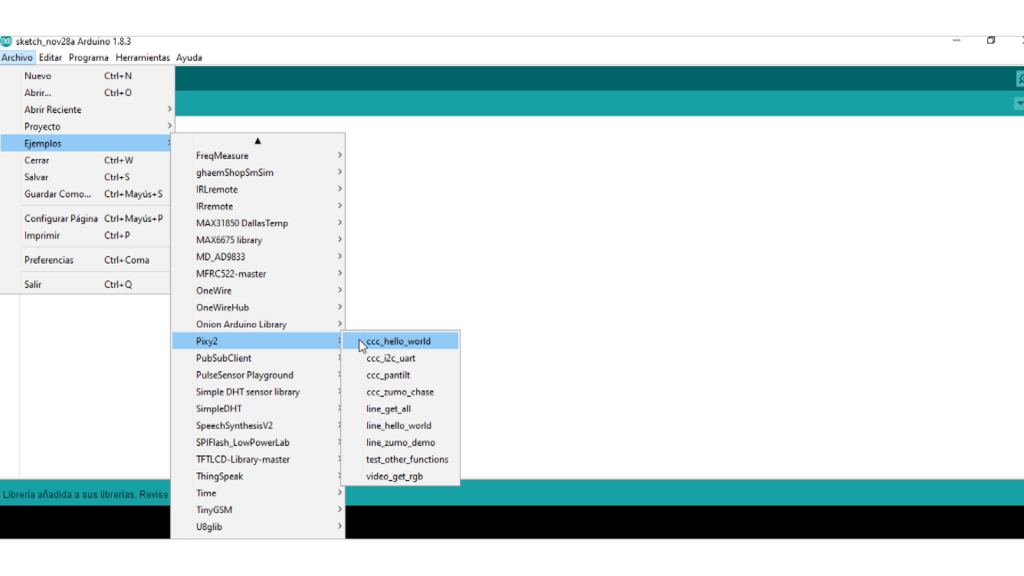This screenshot has height=576, width=1024.
Task: Open the line_zumo_demo example
Action: point(400,443)
